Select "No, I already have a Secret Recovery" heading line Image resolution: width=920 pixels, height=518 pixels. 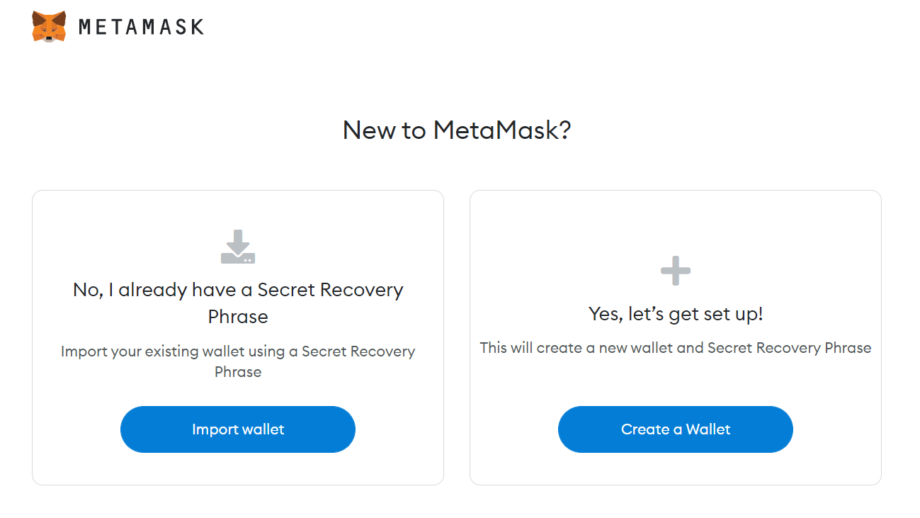(x=238, y=290)
